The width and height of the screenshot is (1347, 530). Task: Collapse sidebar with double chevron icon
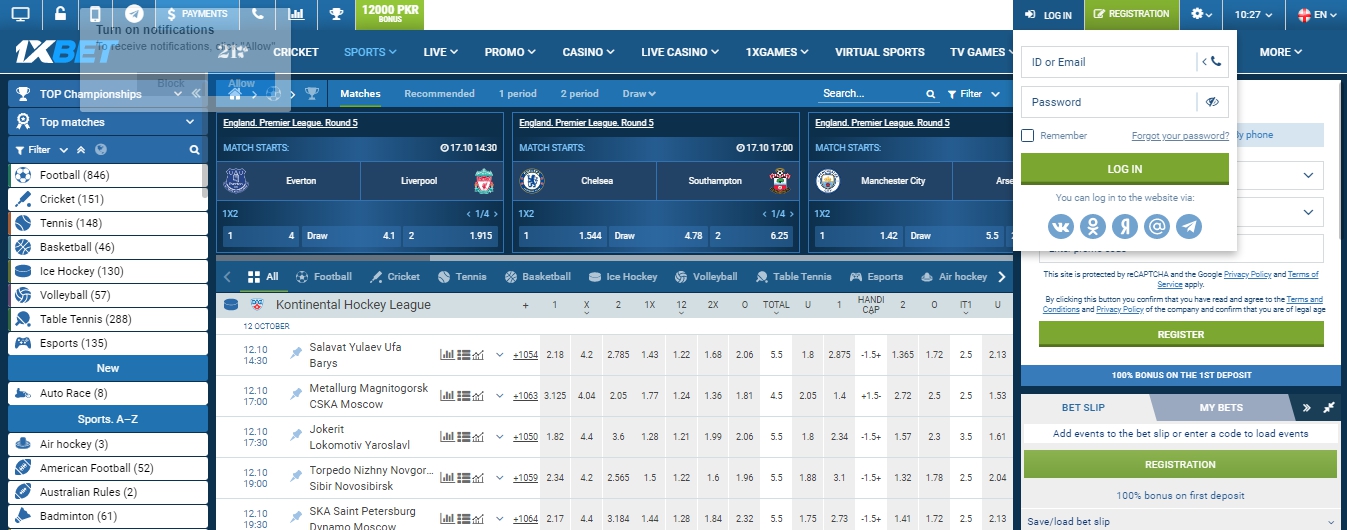(197, 94)
